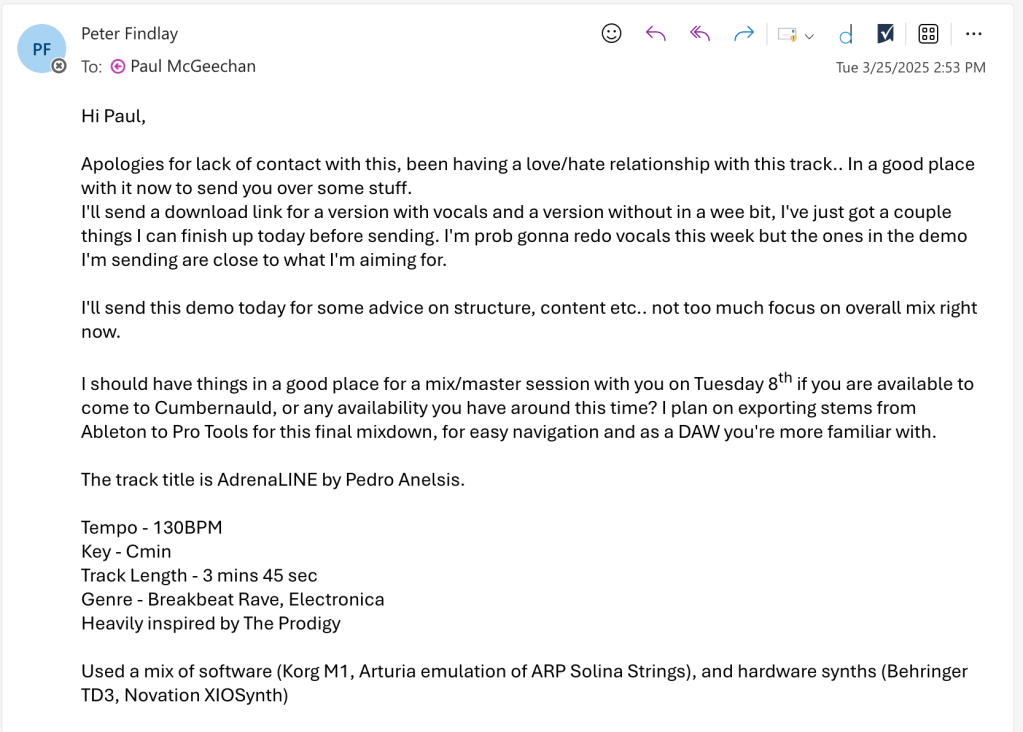Image resolution: width=1023 pixels, height=732 pixels.
Task: Open sender name Peter Findlay
Action: click(129, 34)
